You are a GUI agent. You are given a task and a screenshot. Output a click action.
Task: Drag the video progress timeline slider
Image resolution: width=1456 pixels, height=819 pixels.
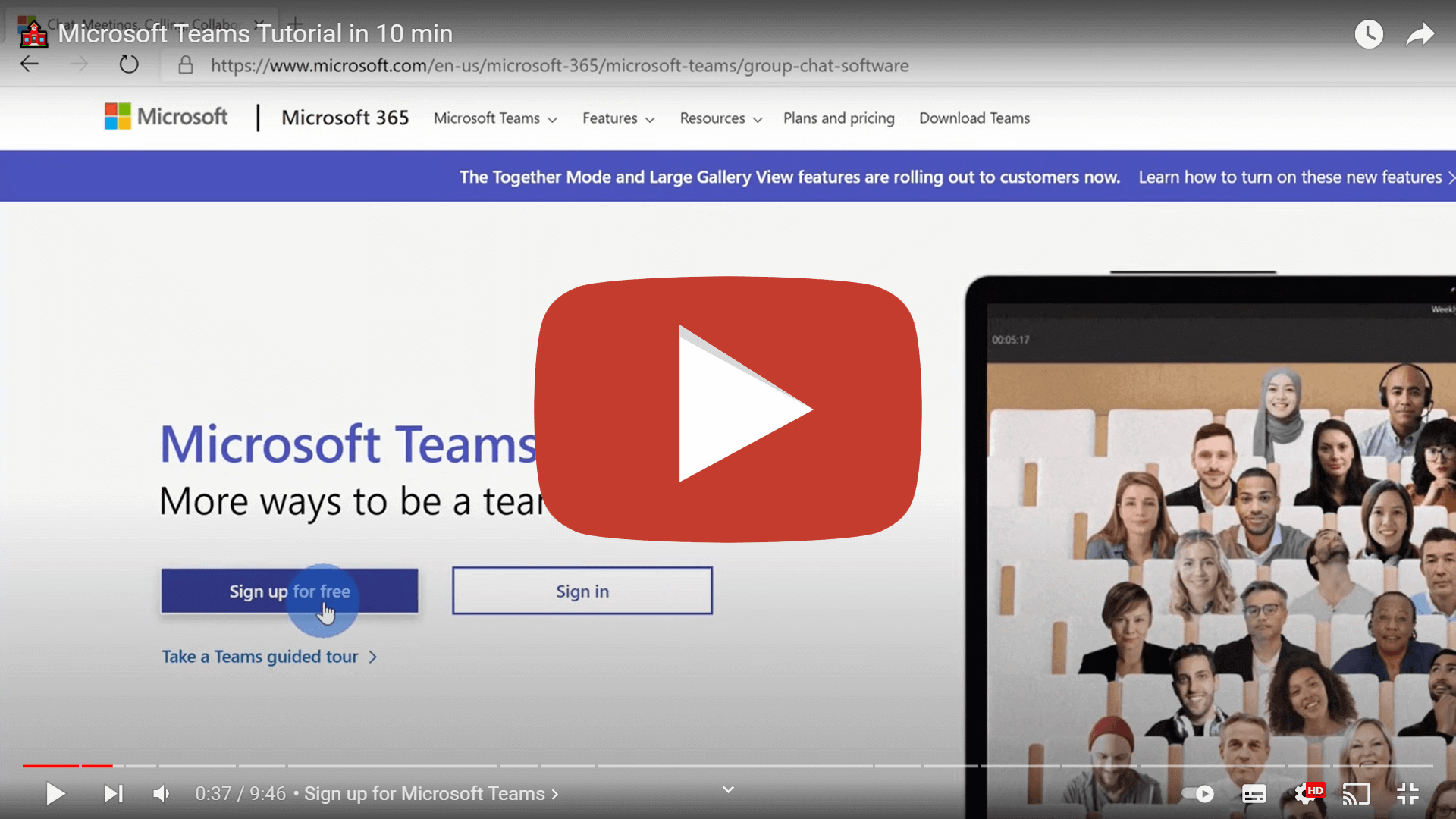click(112, 765)
